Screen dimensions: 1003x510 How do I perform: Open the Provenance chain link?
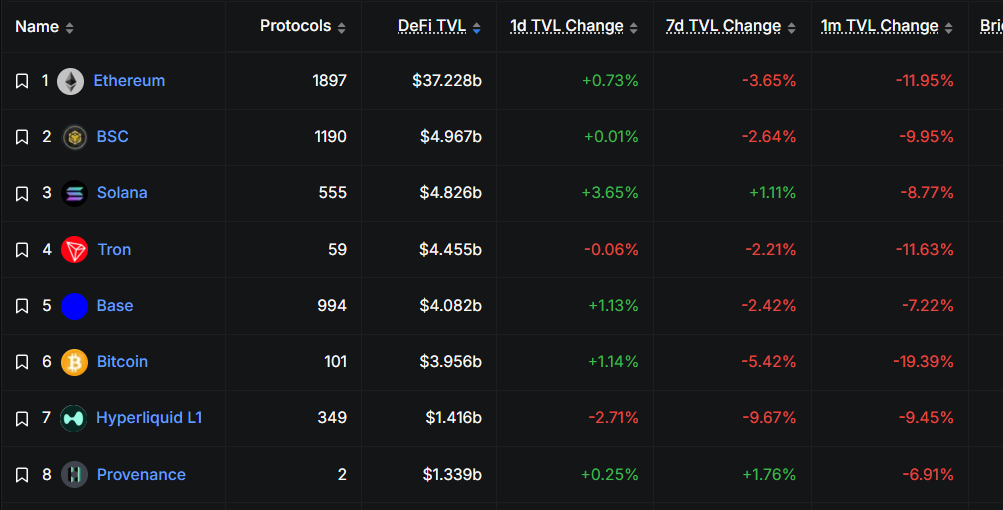coord(141,475)
